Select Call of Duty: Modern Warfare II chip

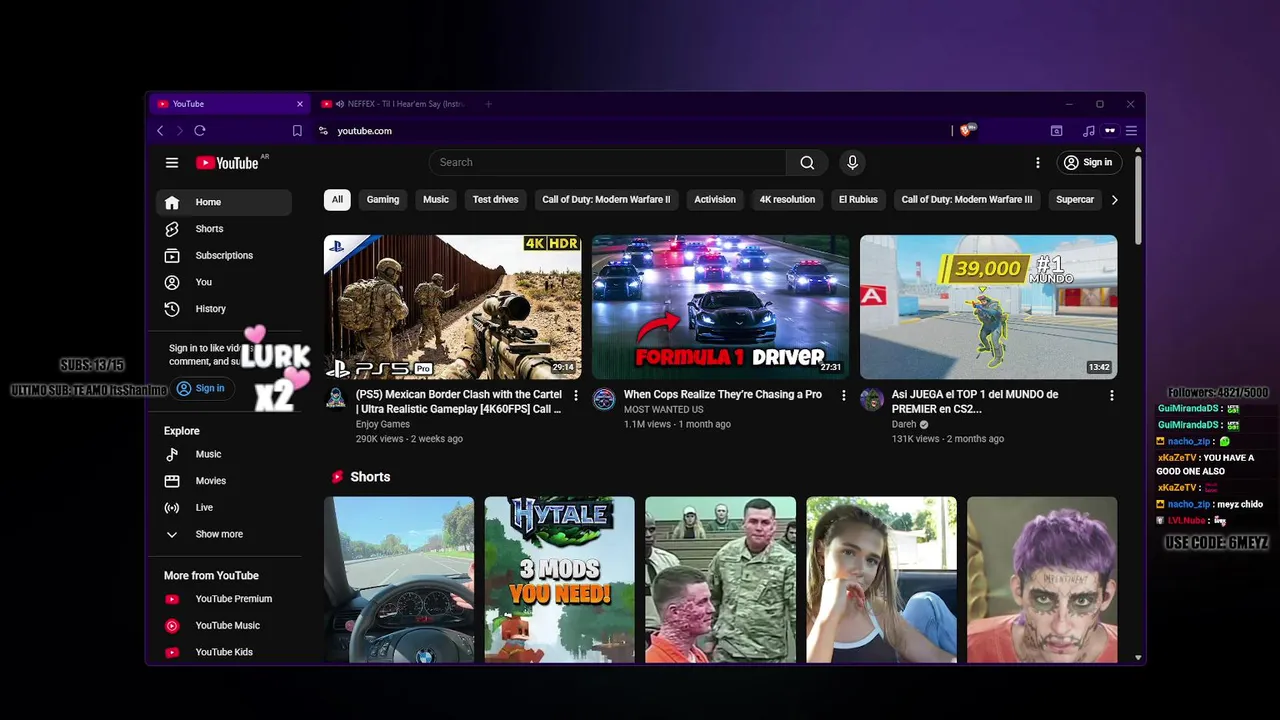(x=606, y=199)
